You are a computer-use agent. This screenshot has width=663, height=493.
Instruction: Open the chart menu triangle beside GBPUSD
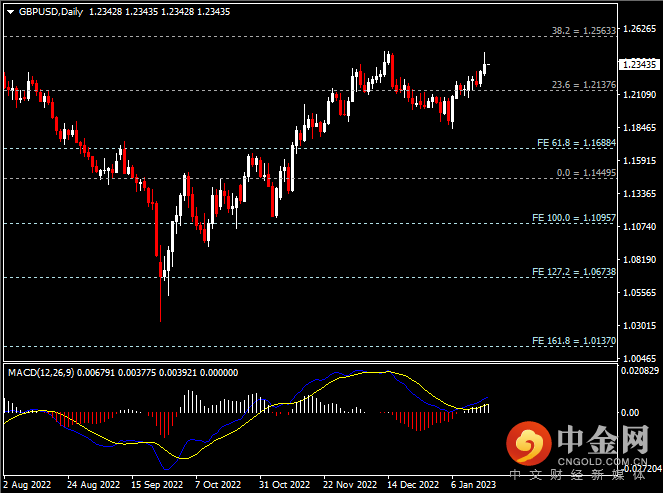pos(11,11)
